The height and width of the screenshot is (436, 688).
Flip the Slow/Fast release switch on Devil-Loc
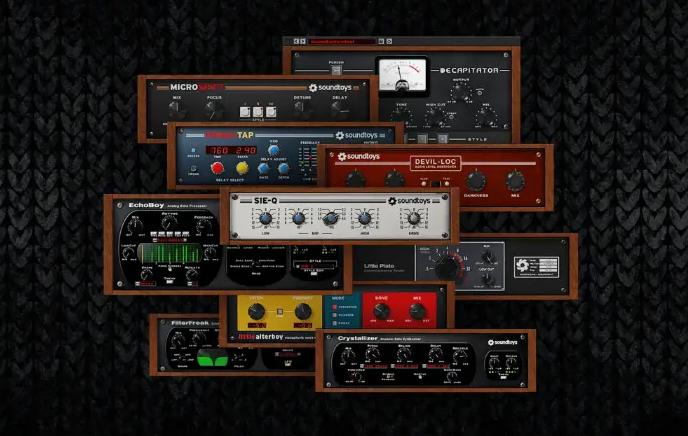click(435, 184)
